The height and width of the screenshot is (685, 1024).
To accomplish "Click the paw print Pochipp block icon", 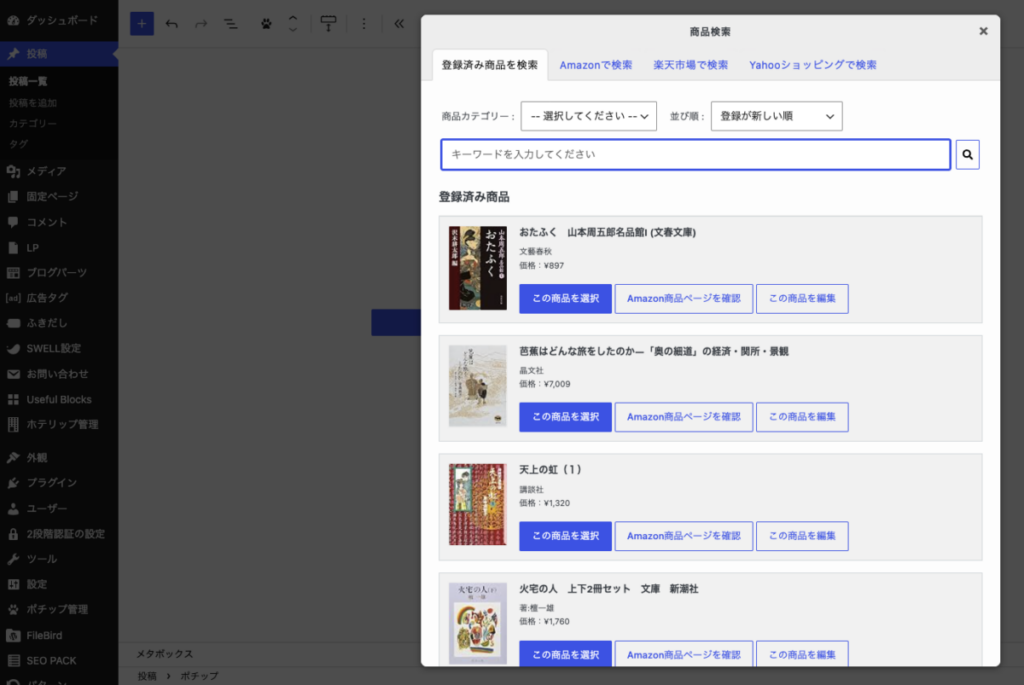I will (x=266, y=24).
